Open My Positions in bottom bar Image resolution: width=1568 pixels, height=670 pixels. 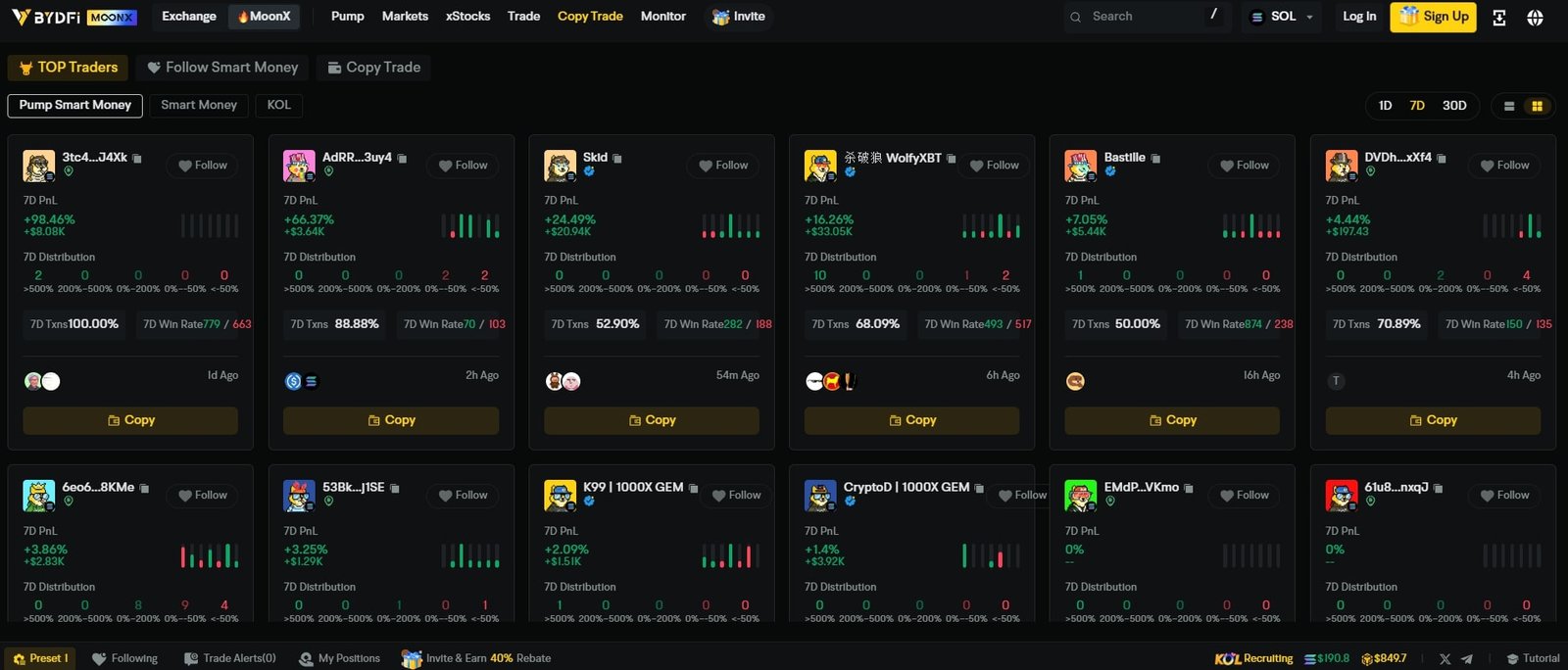[339, 659]
